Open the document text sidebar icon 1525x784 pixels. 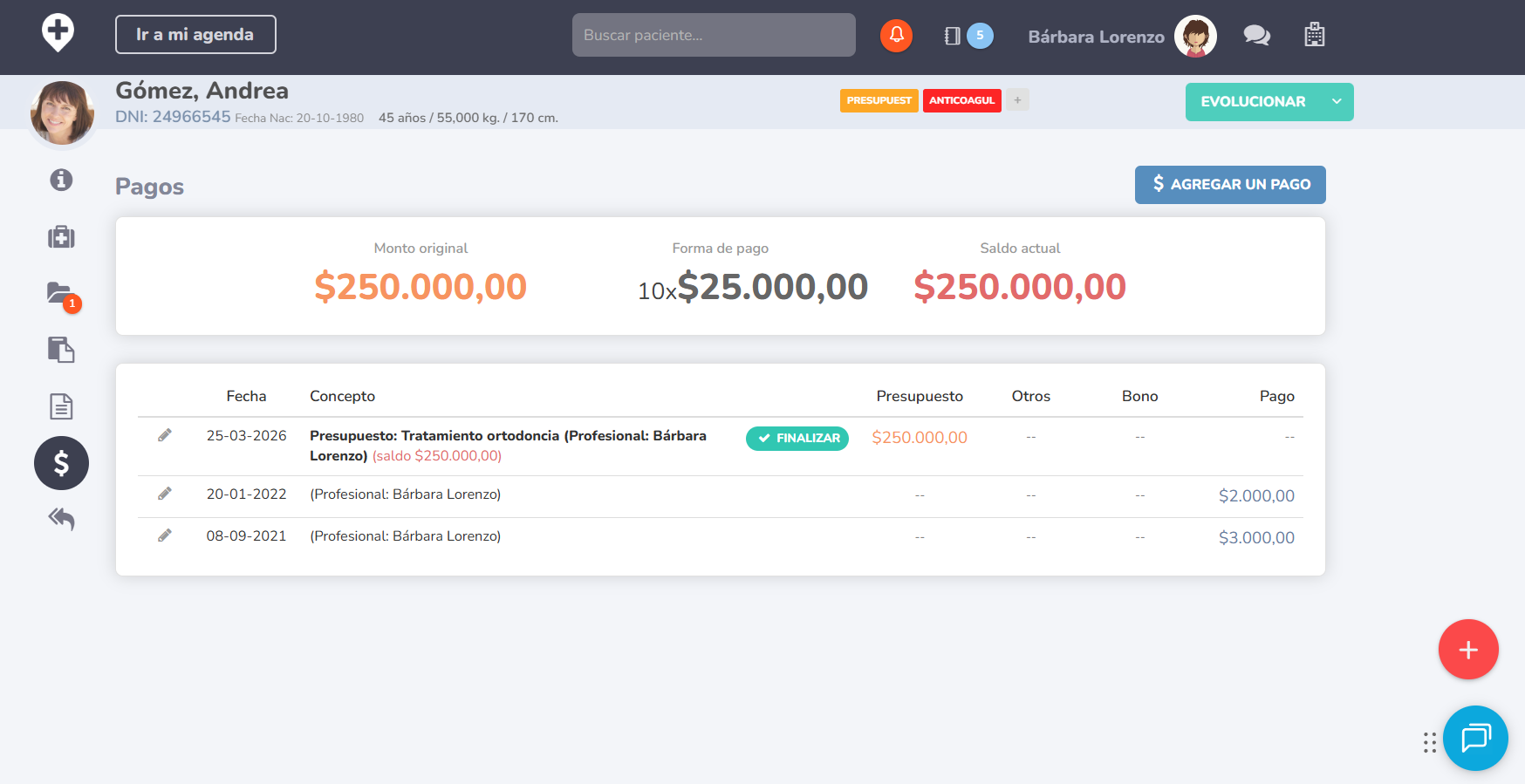point(61,406)
